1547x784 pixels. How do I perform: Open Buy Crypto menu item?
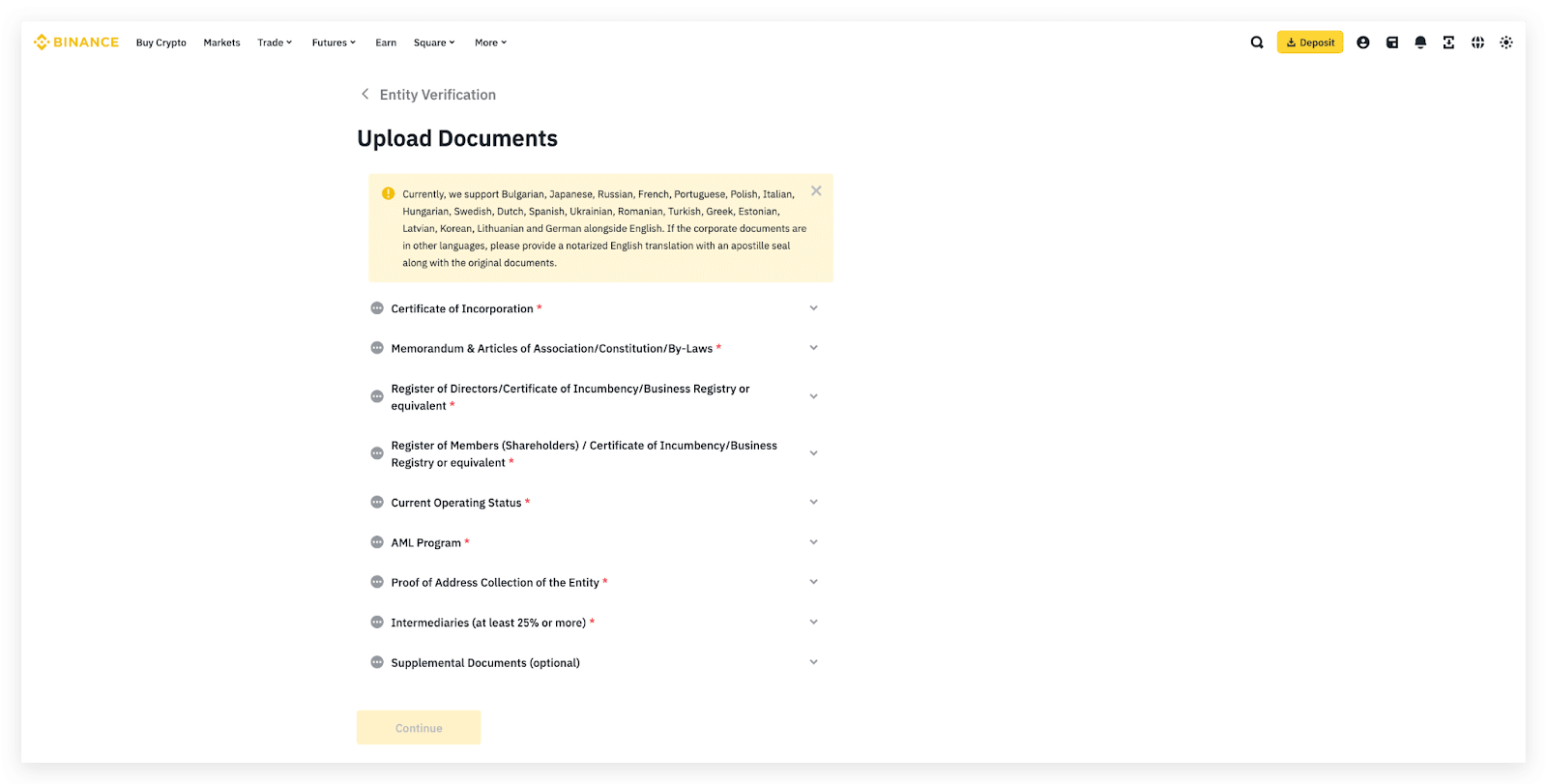pyautogui.click(x=161, y=43)
